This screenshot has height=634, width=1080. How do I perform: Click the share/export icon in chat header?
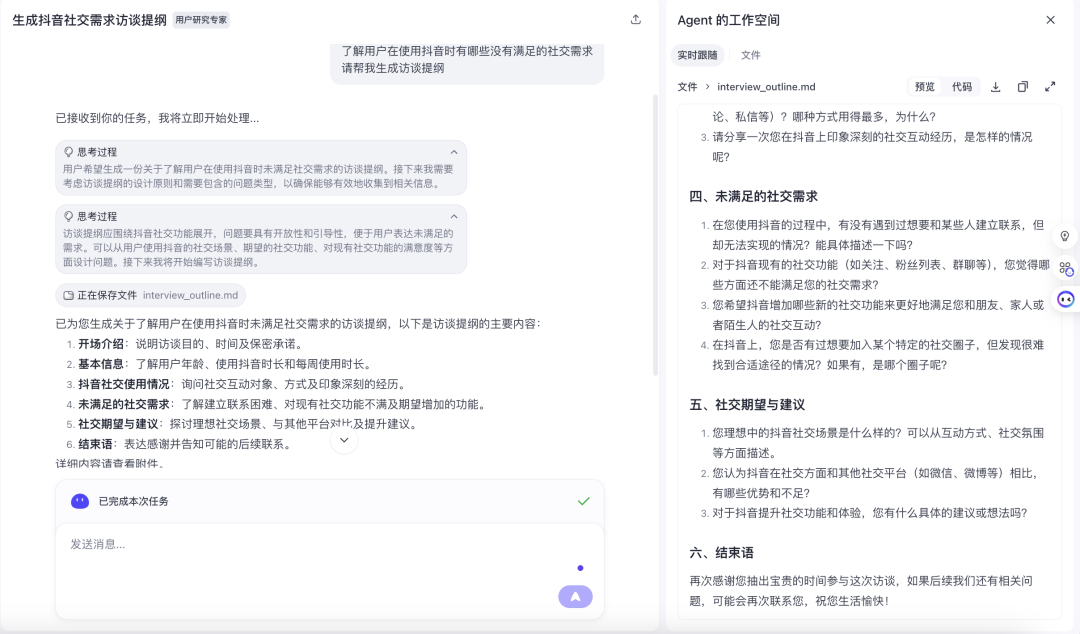(636, 19)
